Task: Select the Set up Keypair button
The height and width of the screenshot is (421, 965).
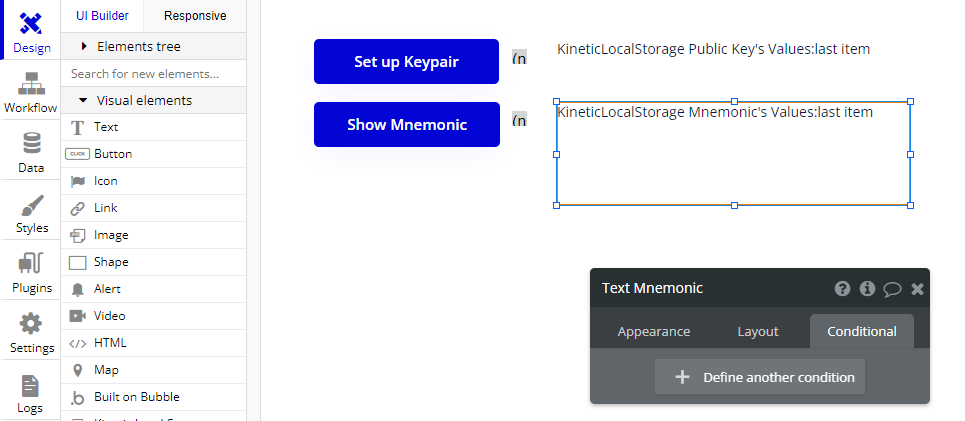Action: [406, 62]
